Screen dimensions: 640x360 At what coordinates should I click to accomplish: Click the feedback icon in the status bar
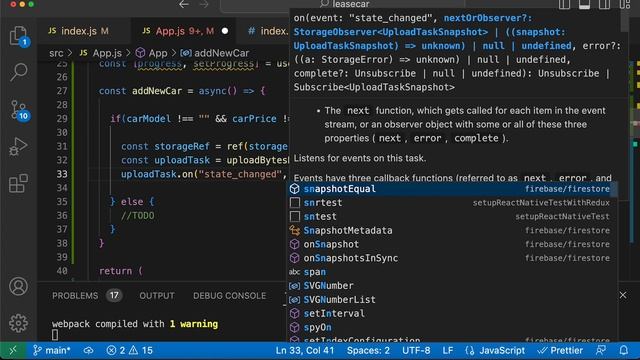point(601,350)
